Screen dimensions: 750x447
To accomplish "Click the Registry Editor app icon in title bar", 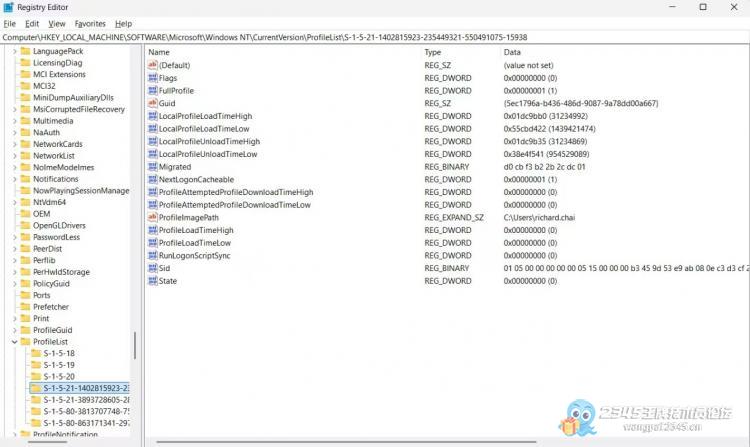I will [9, 7].
